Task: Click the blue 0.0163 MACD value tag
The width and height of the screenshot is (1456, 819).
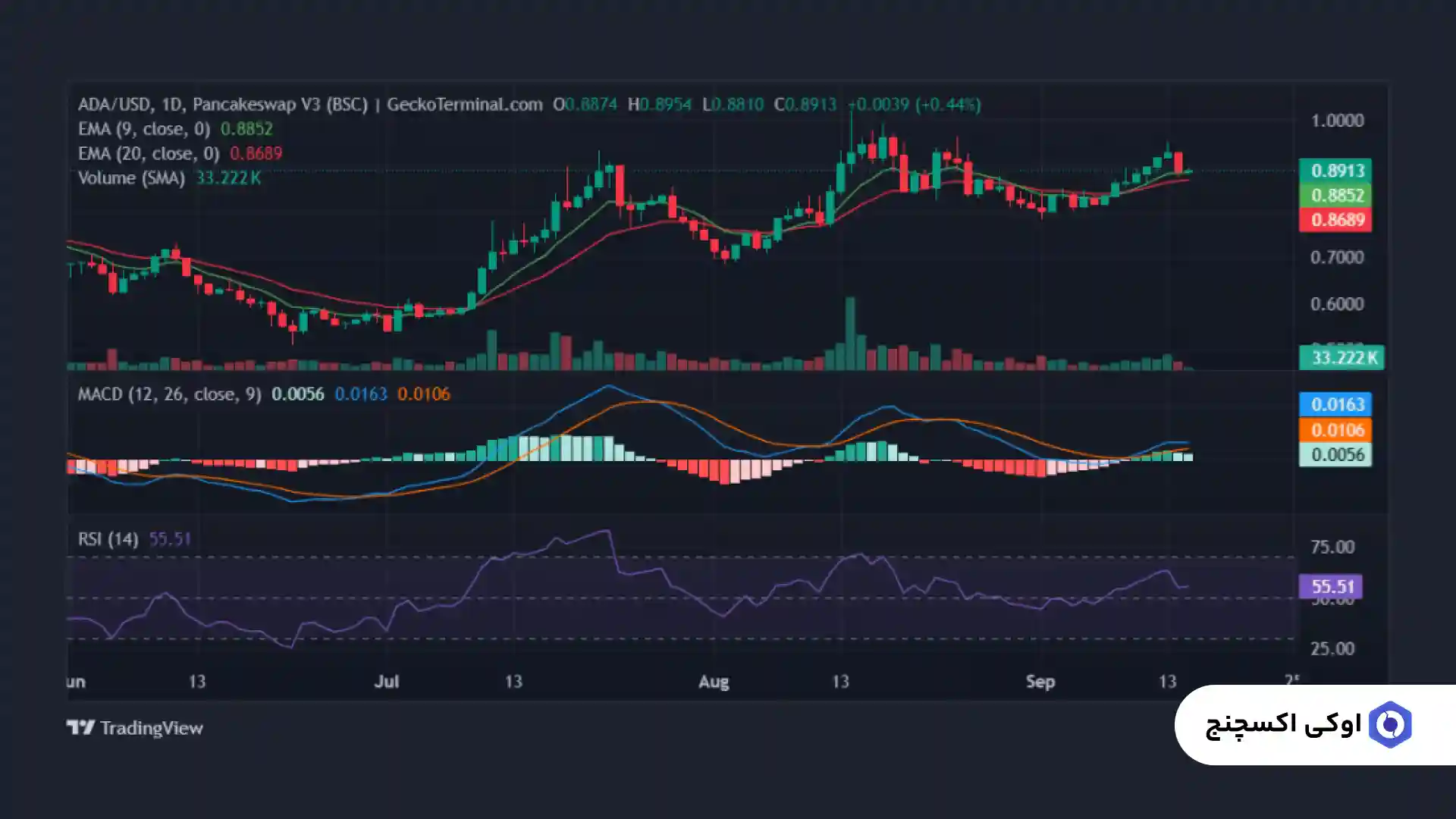Action: (1335, 404)
